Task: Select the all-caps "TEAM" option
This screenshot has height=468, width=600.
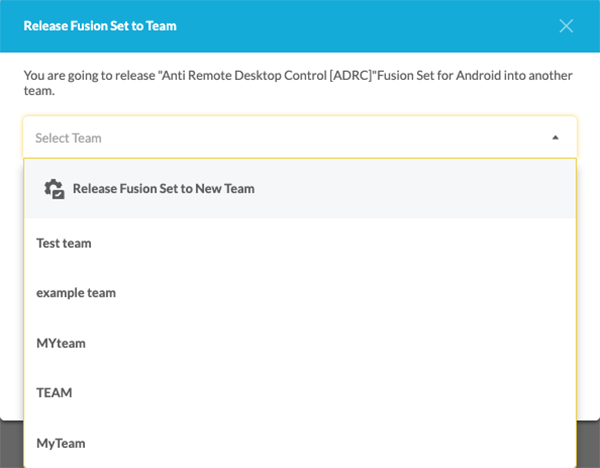Action: (54, 393)
